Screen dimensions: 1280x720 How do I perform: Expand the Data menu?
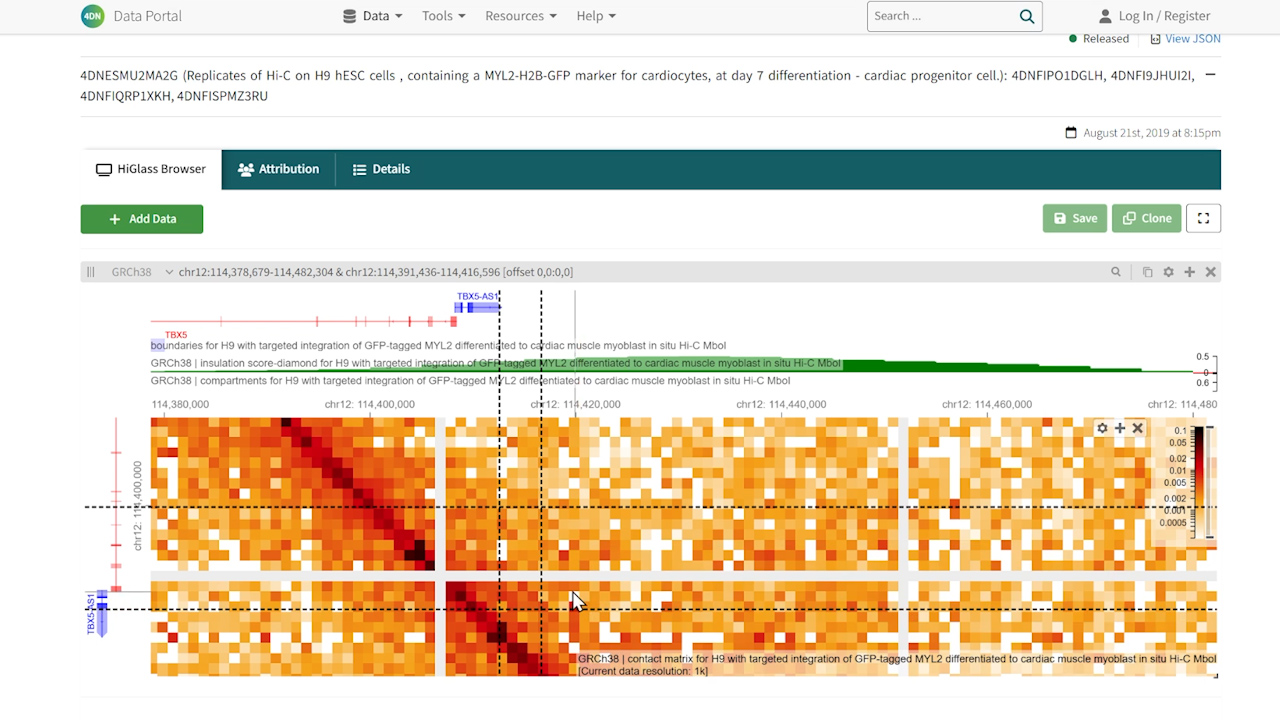[371, 15]
